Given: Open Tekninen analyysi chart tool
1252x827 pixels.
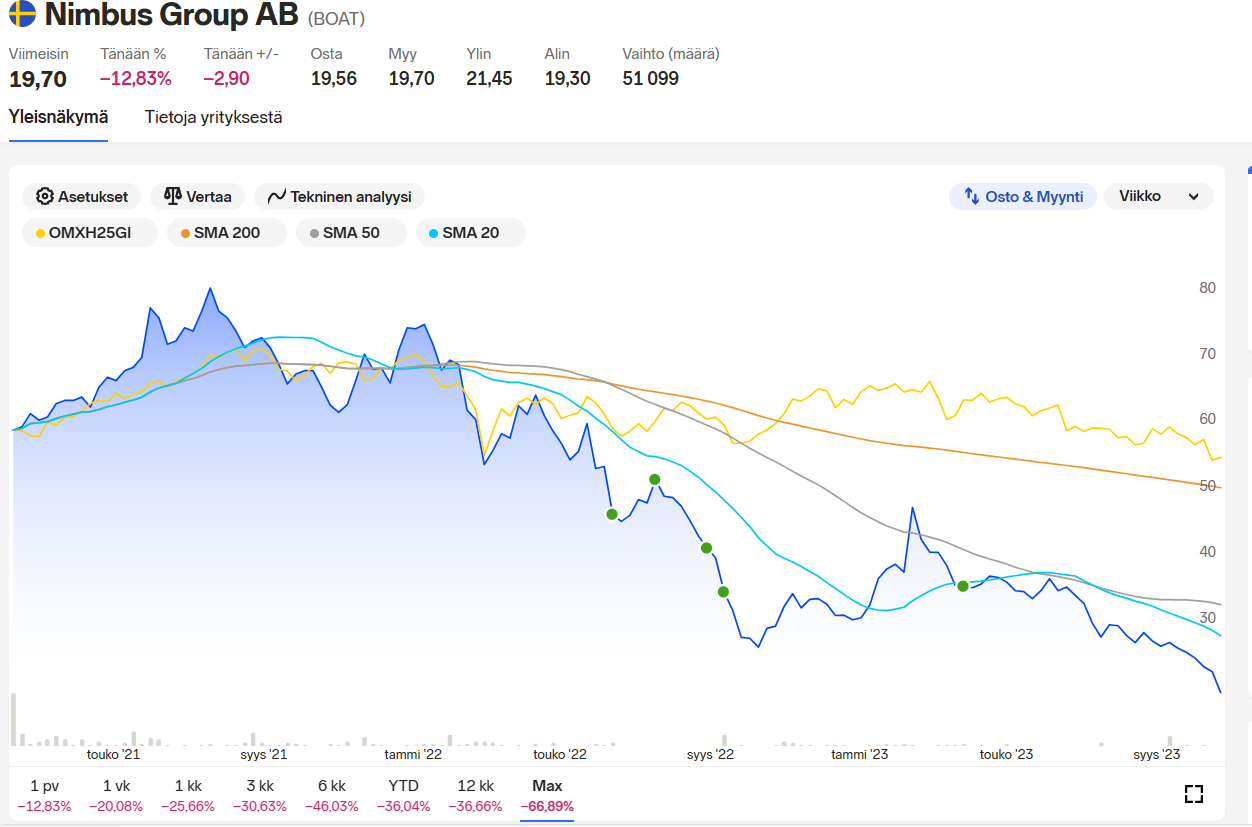Looking at the screenshot, I should pos(277,197).
